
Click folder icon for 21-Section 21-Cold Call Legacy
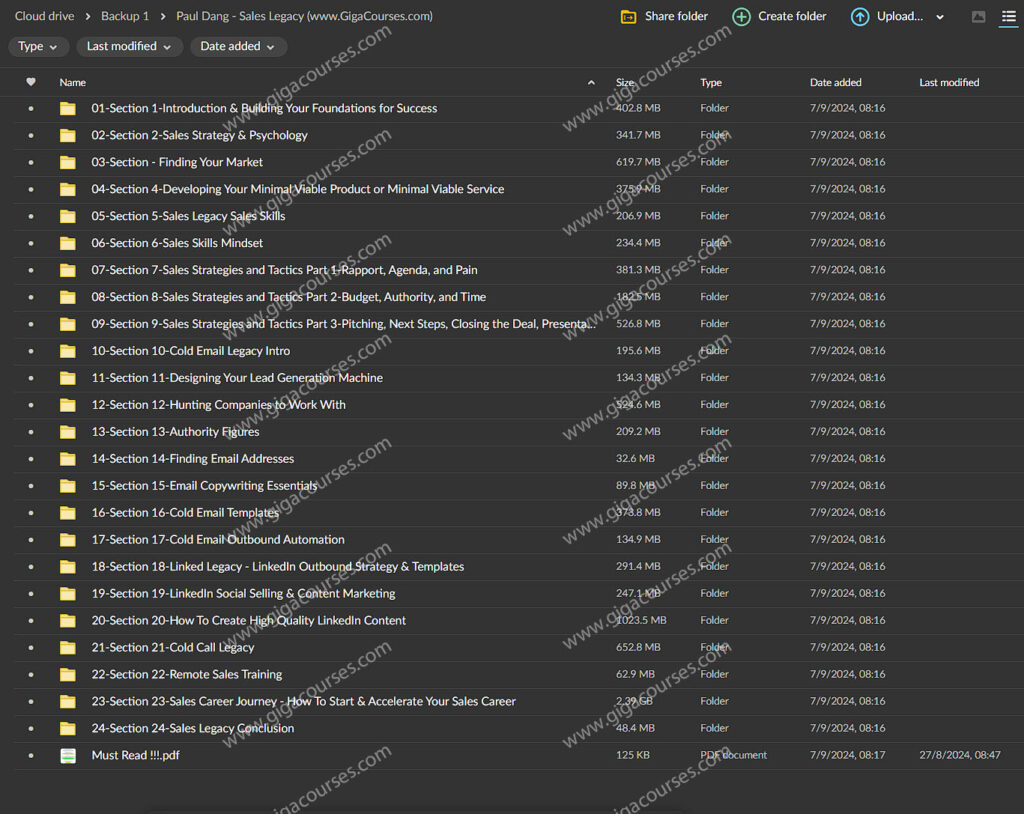[68, 648]
